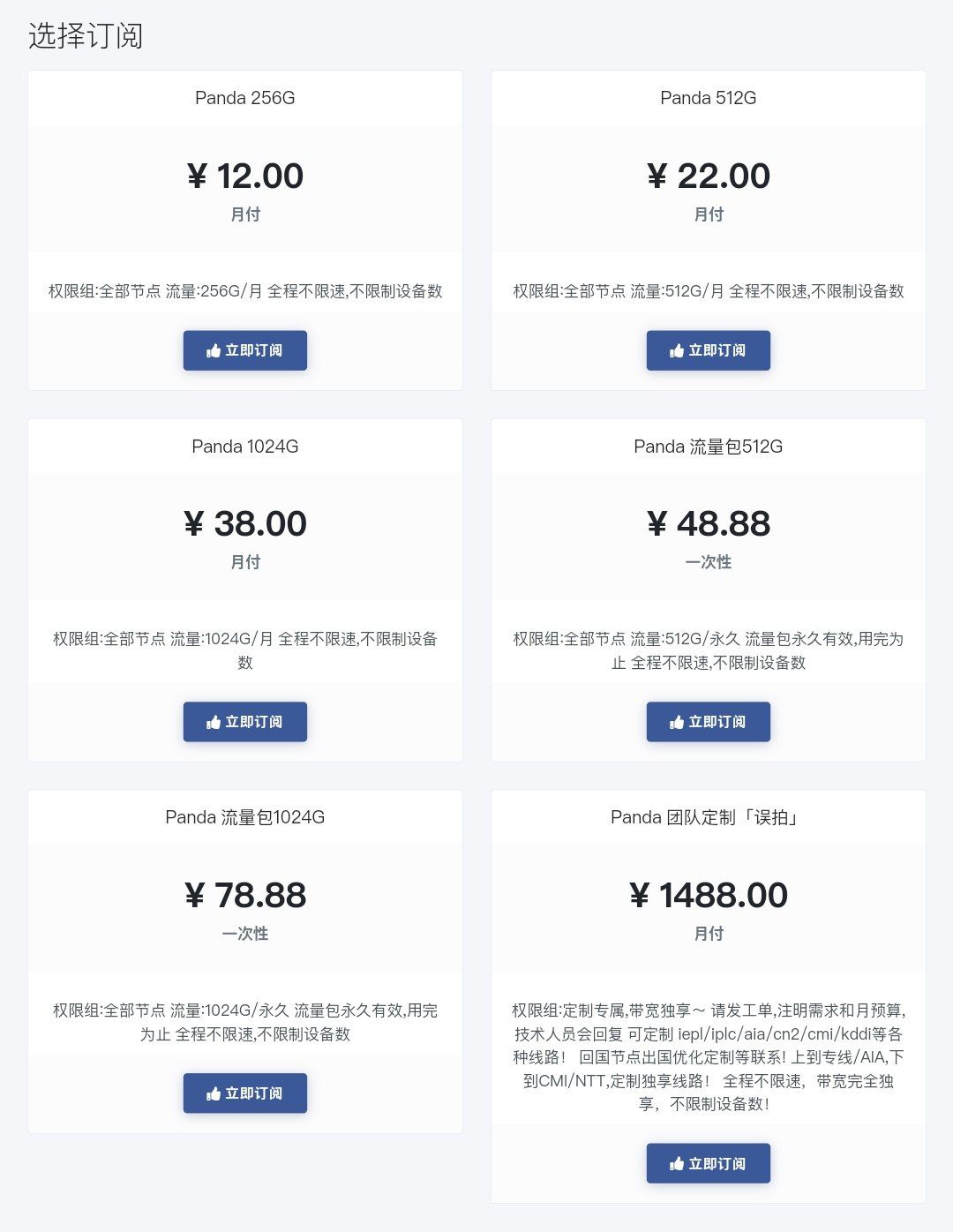Click thumbs-up icon in the 团队定制 card

[x=677, y=1164]
